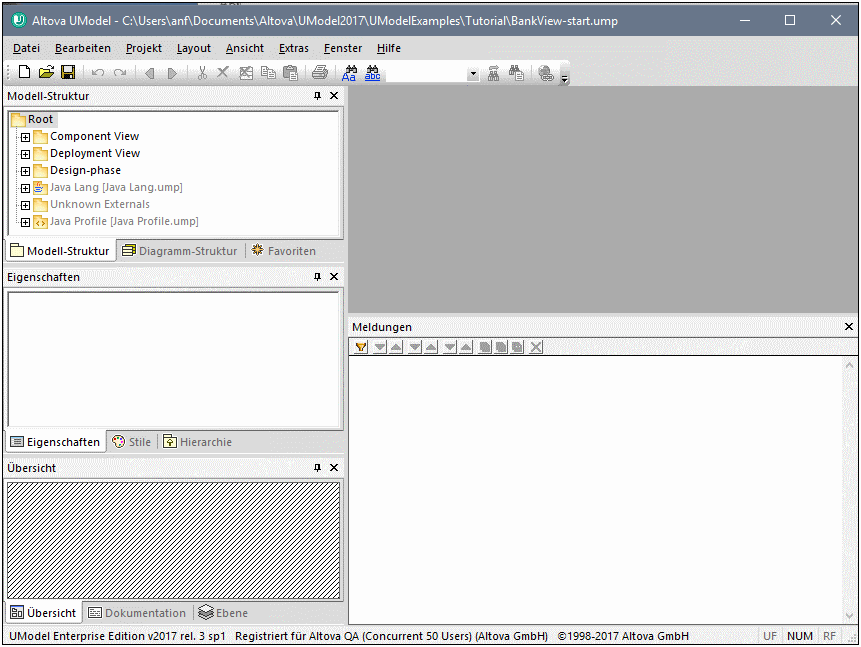861x647 pixels.
Task: Click the New file toolbar icon
Action: (25, 73)
